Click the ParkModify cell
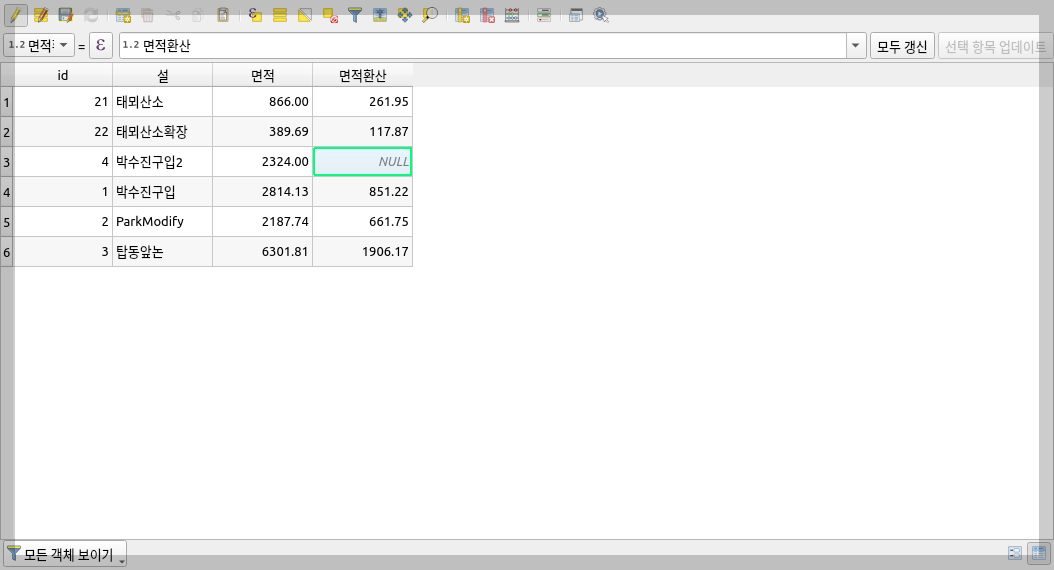Screen dimensions: 1054x570 163,221
